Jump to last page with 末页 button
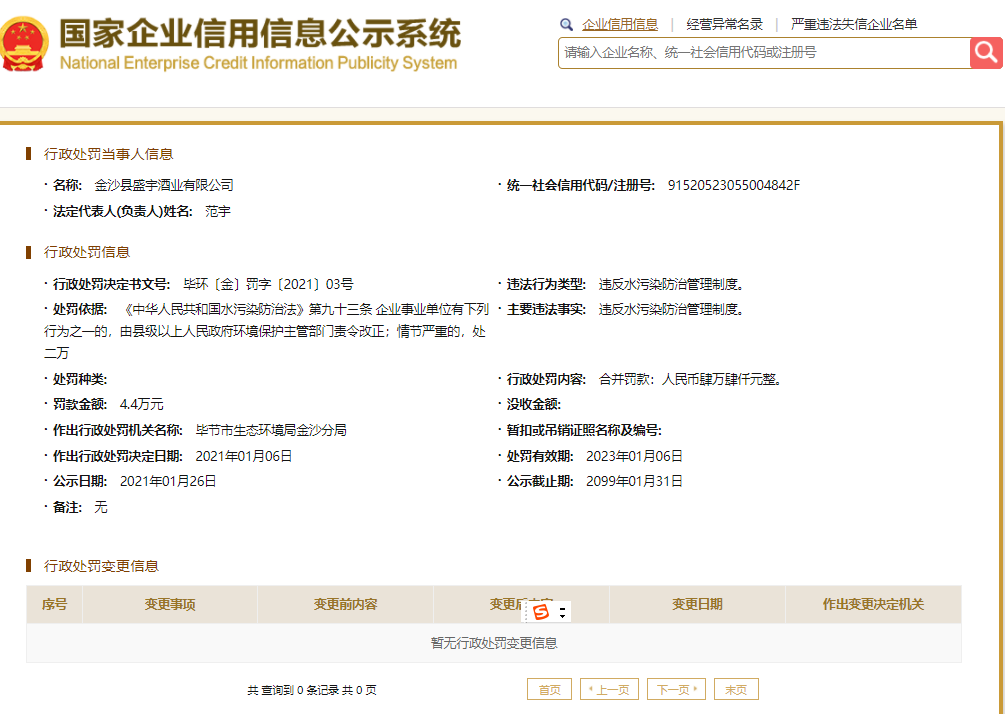The image size is (1005, 714). (x=736, y=690)
